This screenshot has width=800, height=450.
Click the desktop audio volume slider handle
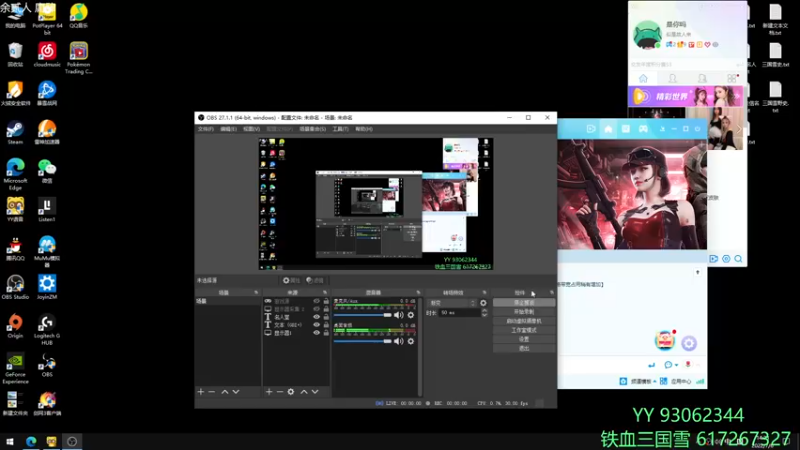[387, 341]
